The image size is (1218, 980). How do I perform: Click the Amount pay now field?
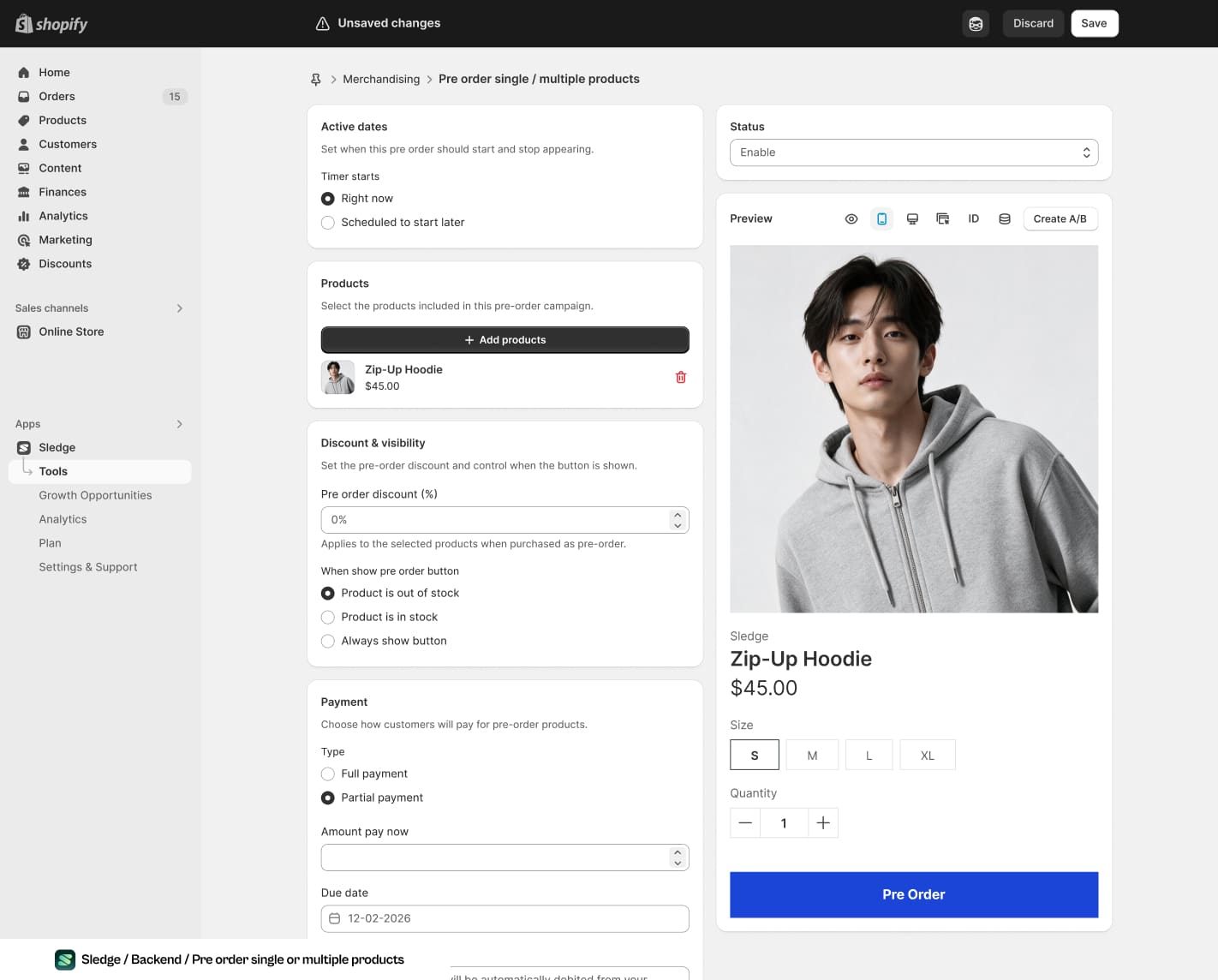coord(505,857)
